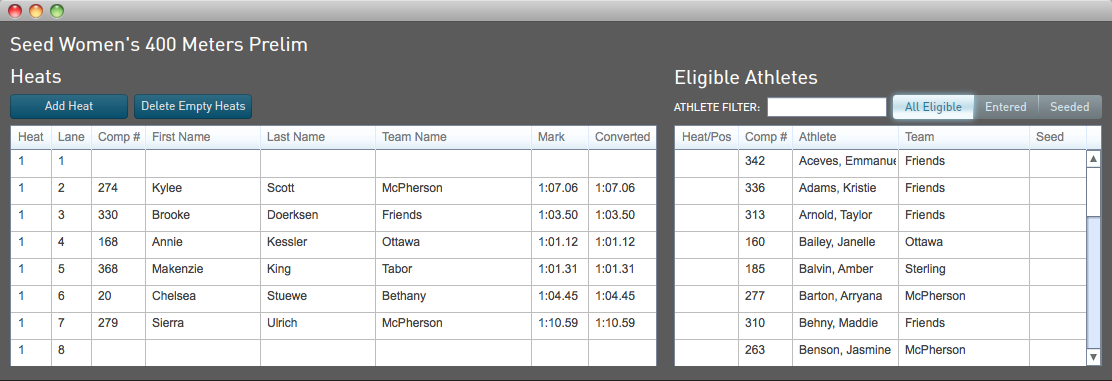Click the scroll up arrow in Eligible Athletes

click(x=1094, y=159)
